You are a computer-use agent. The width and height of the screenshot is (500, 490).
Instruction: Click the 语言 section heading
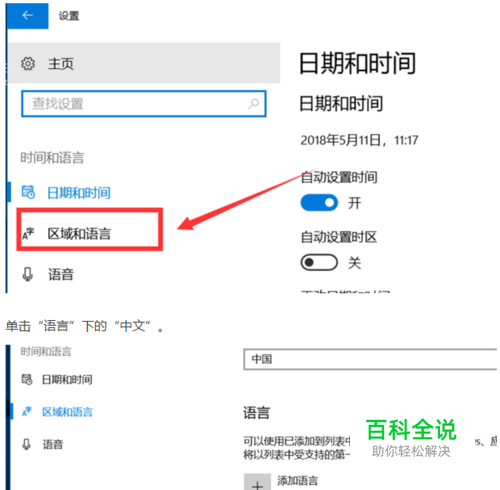point(256,413)
